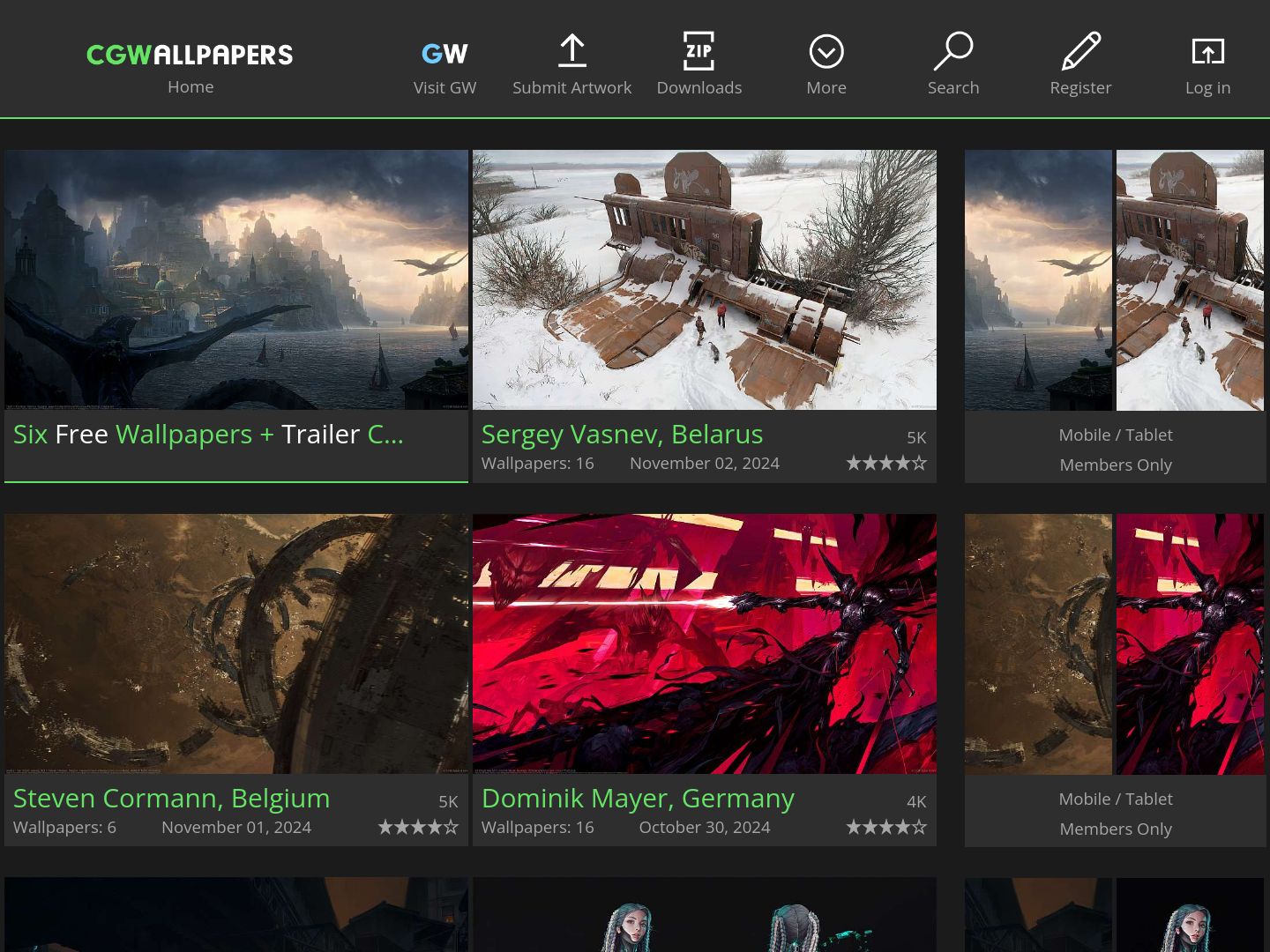Open the snowy rusty wreck wallpaper thumbnail
Viewport: 1270px width, 952px height.
(705, 279)
